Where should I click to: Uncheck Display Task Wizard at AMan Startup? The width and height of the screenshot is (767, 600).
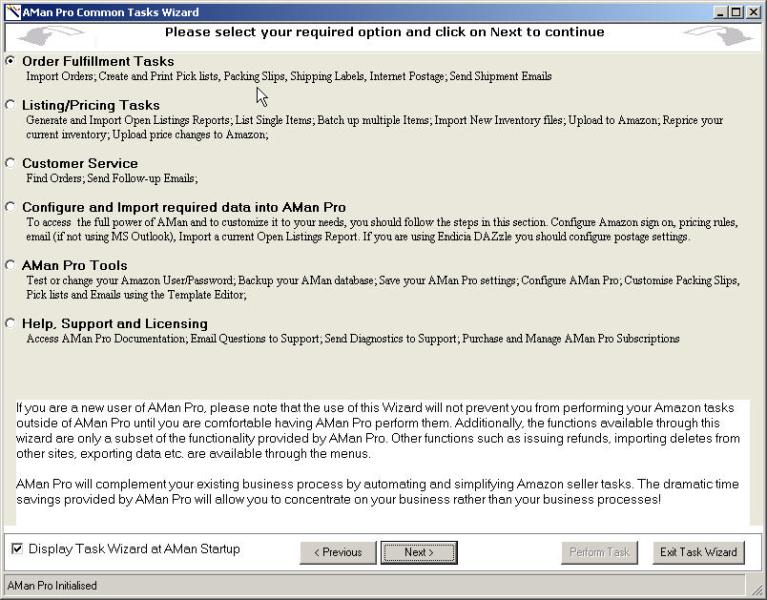17,549
